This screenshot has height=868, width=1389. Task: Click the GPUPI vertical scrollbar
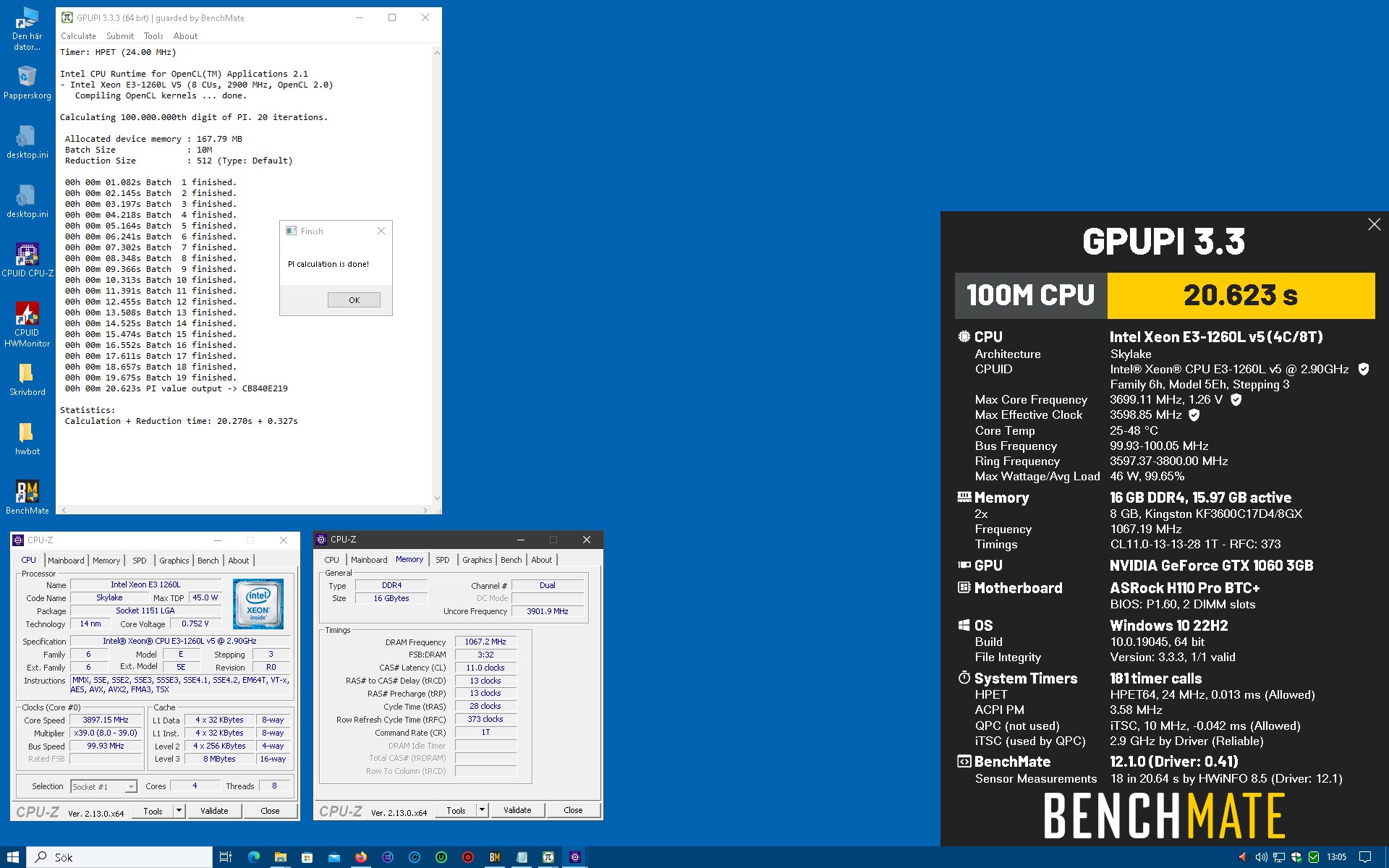[436, 275]
